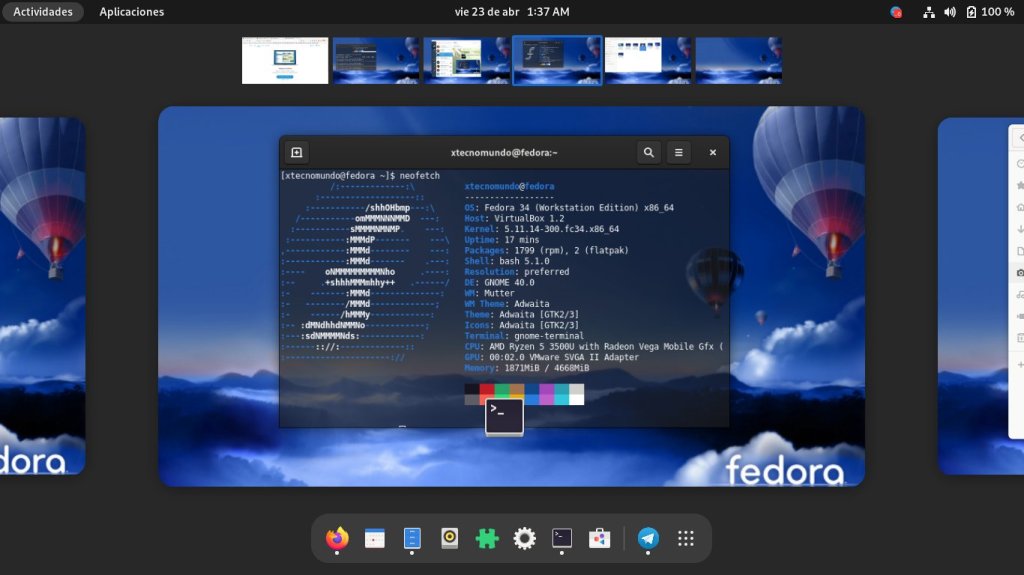Open the Aplicaciones menu
This screenshot has height=575, width=1024.
tap(131, 12)
